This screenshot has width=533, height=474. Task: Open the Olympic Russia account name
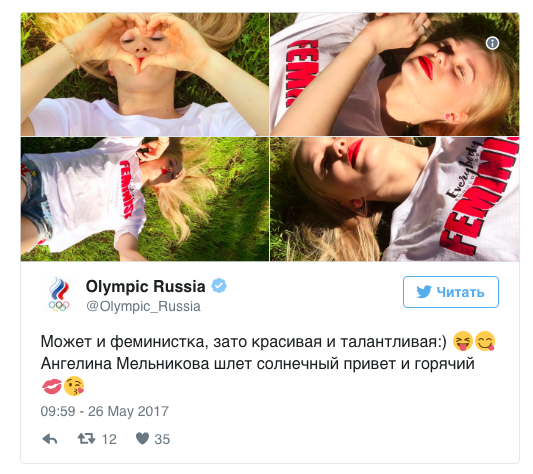point(145,286)
